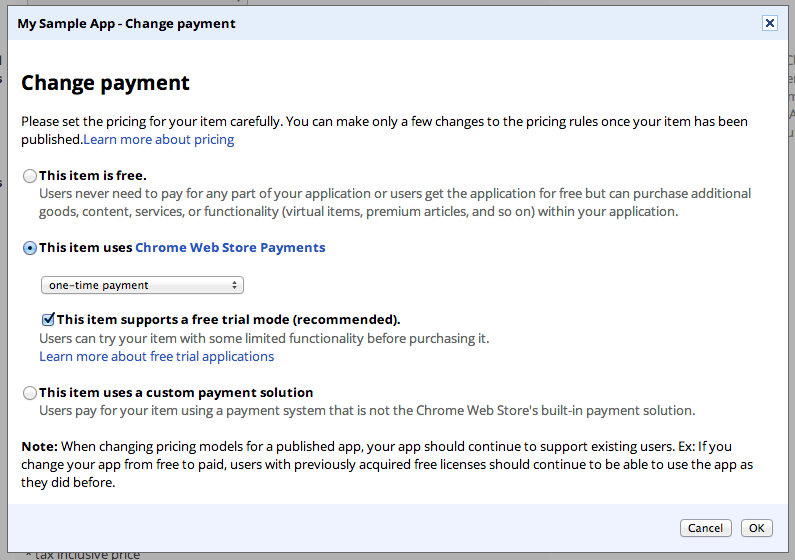Screen dimensions: 795x560
Task: Open Learn more about free trial applications
Action: (x=156, y=357)
